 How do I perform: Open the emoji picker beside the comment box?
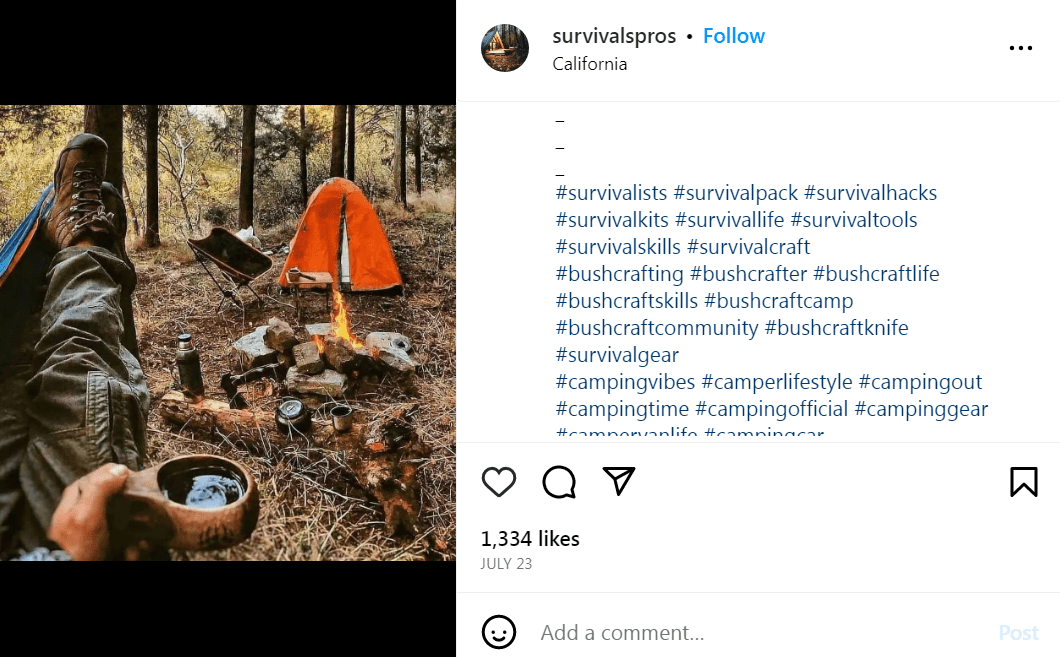coord(499,632)
